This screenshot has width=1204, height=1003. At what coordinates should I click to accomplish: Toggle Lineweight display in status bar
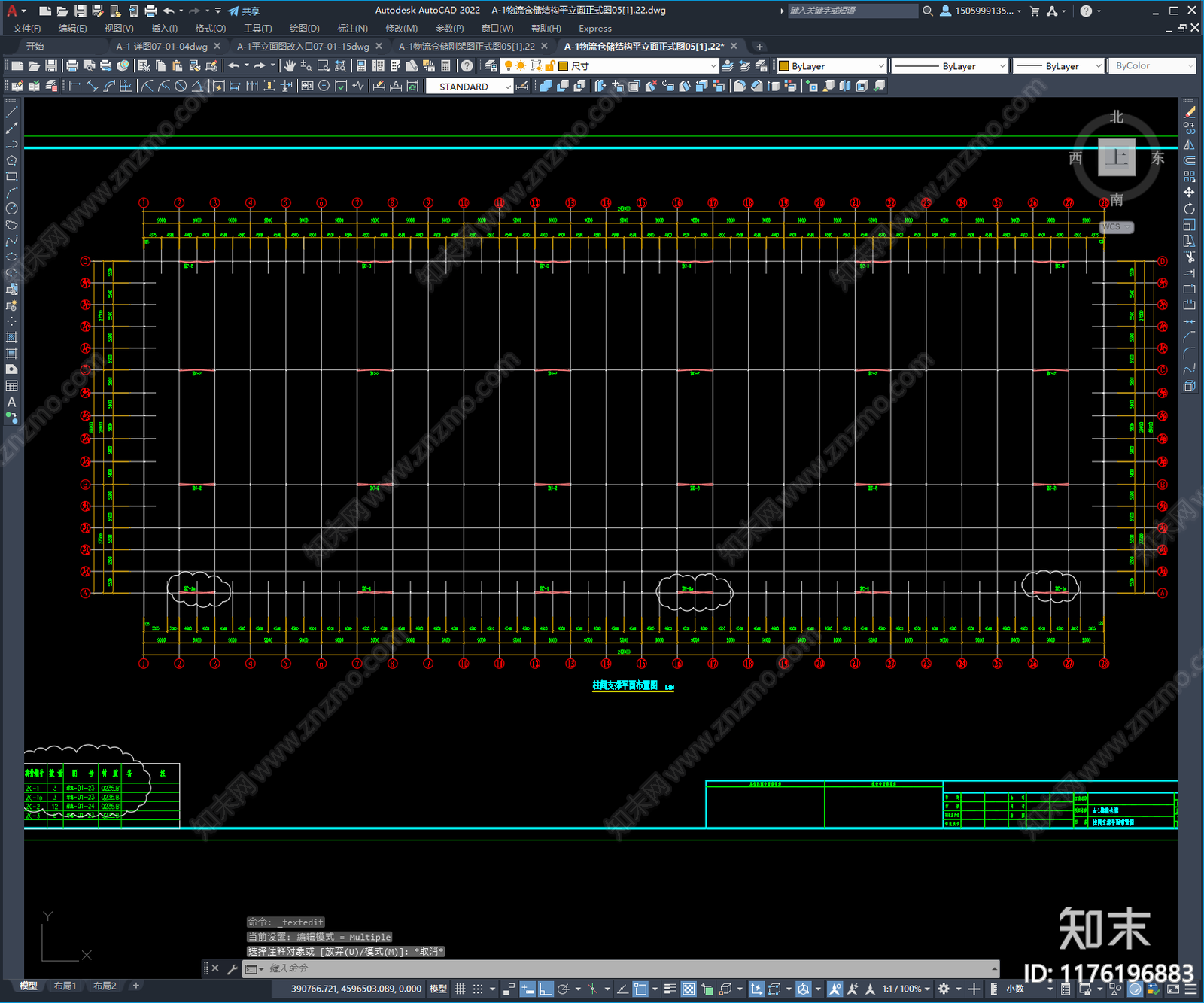pyautogui.click(x=670, y=989)
